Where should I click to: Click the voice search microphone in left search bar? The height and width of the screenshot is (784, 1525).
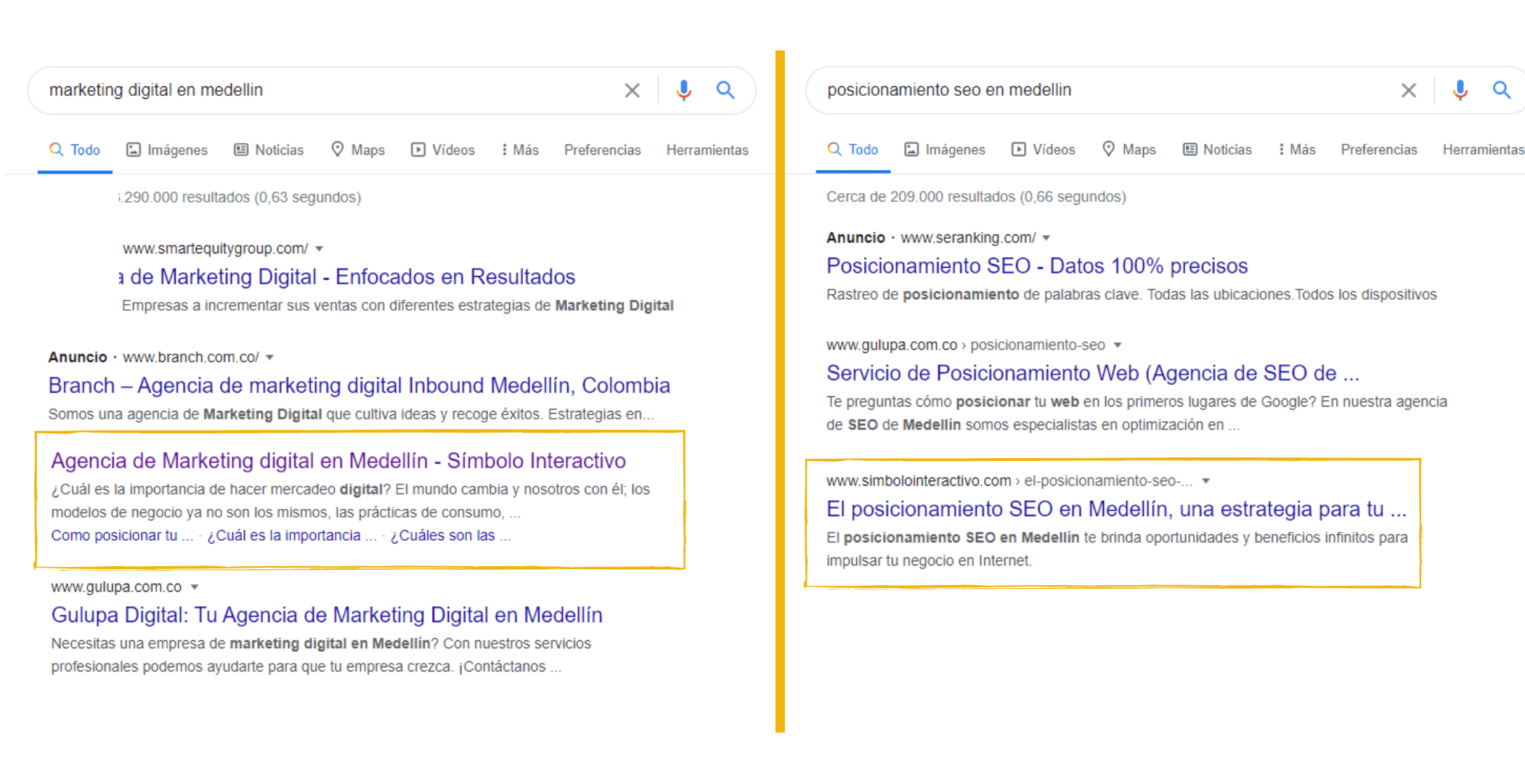[x=683, y=90]
